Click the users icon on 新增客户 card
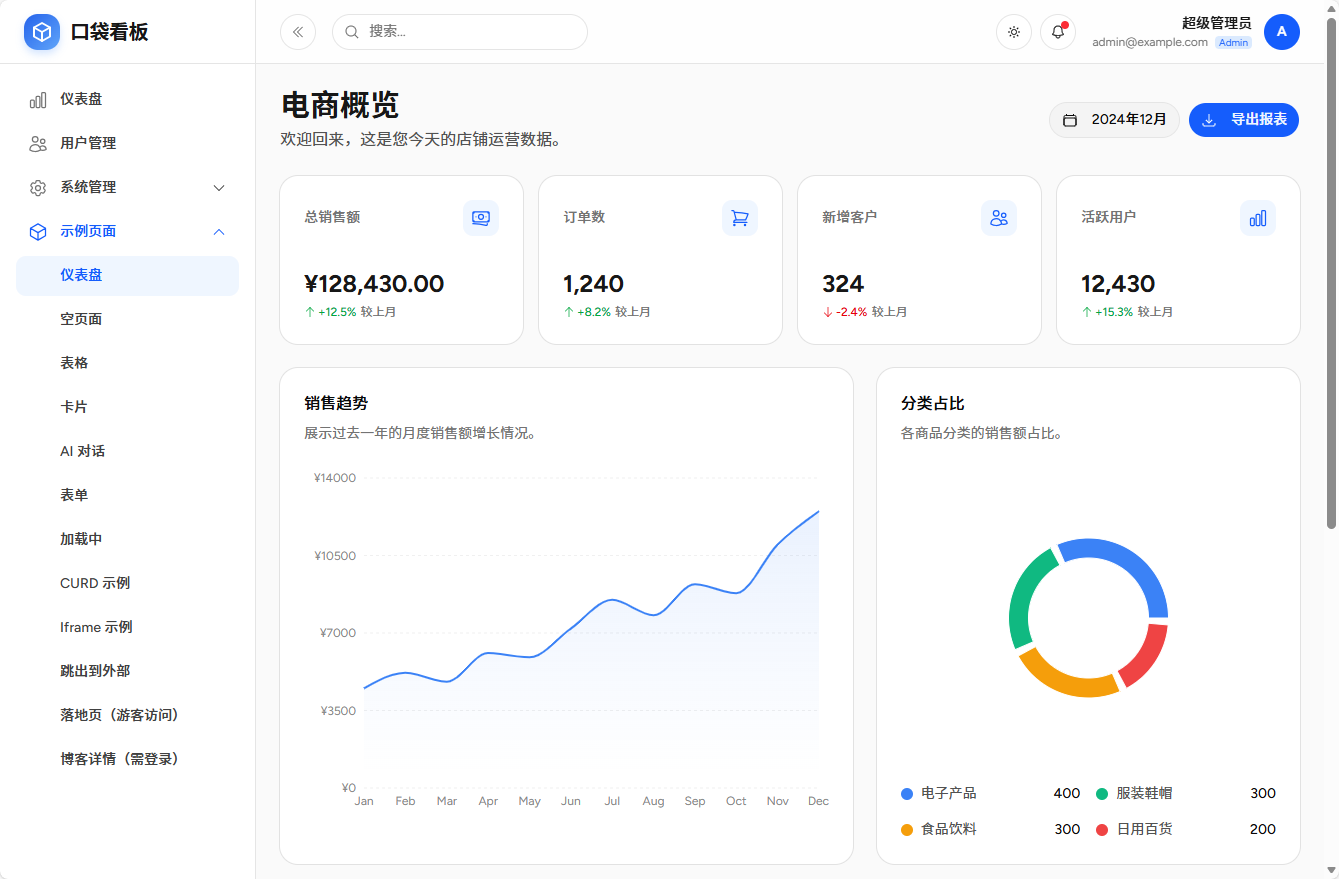 (999, 217)
